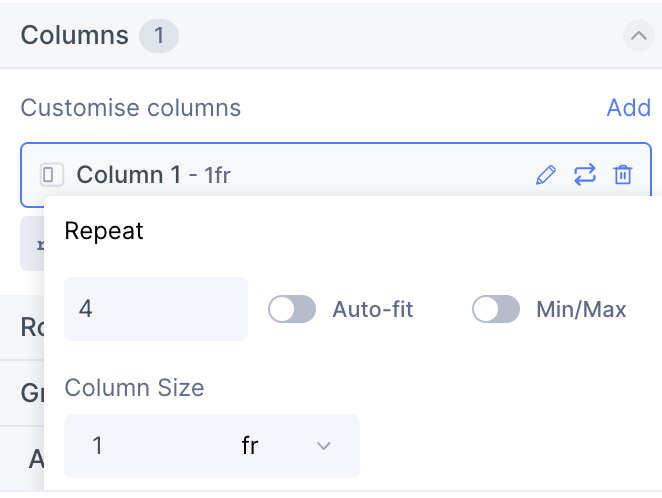Click Add to create a new column
This screenshot has height=498, width=662.
point(629,108)
